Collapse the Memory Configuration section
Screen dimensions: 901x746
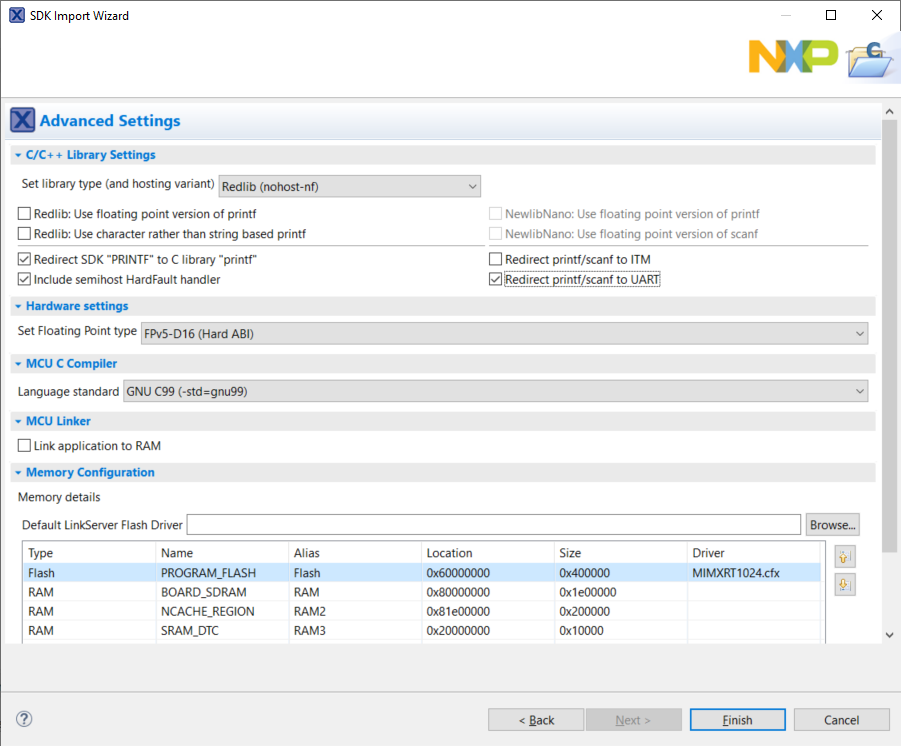point(17,472)
